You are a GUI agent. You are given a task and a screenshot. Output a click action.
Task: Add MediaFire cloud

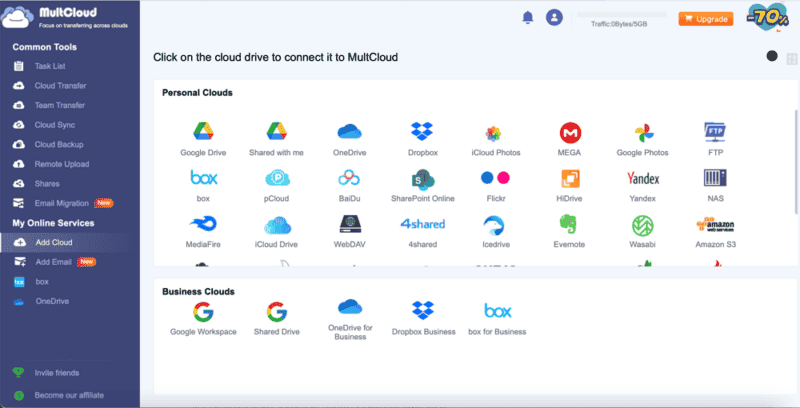coord(203,223)
